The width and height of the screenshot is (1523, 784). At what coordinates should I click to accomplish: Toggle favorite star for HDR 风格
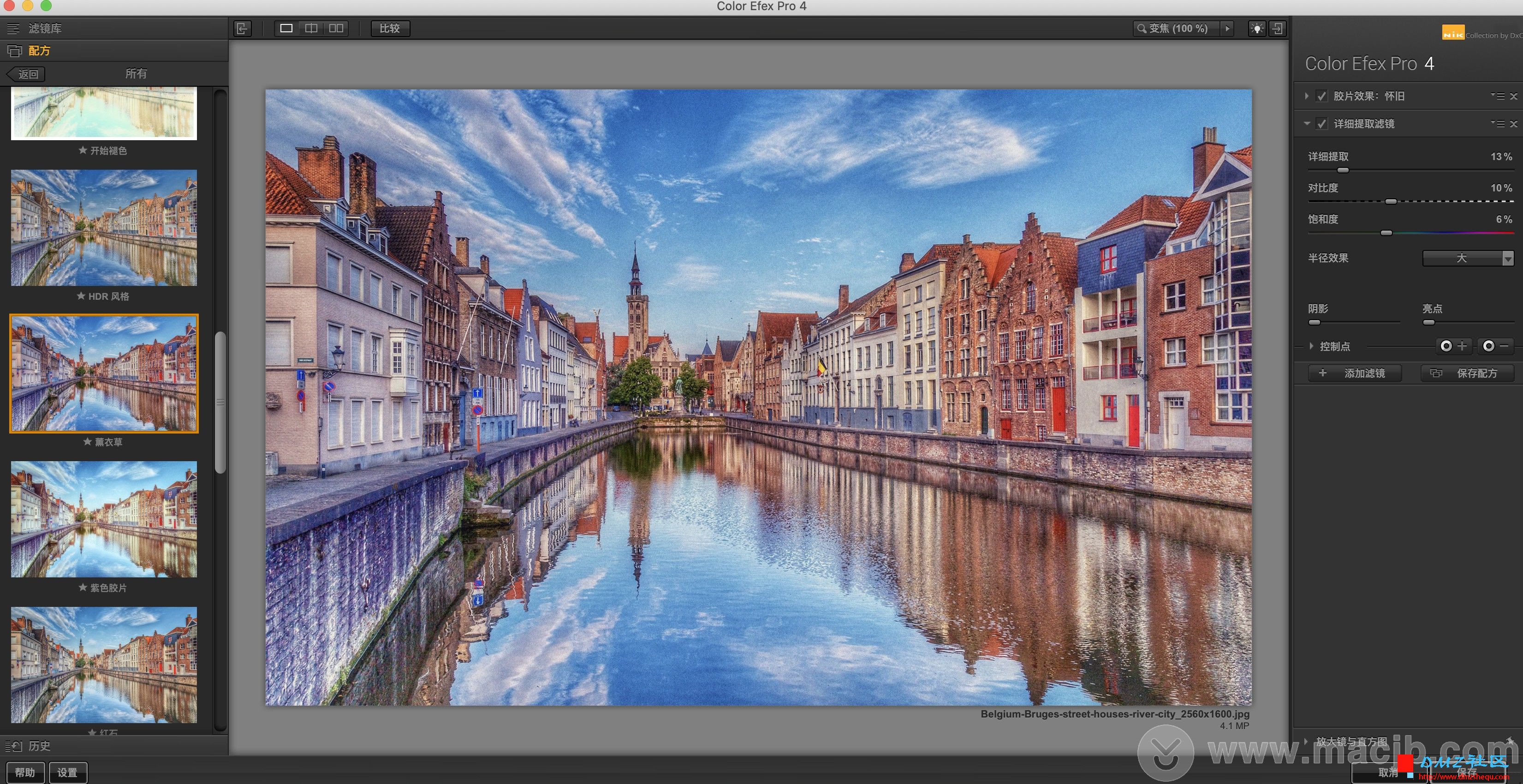pos(81,296)
